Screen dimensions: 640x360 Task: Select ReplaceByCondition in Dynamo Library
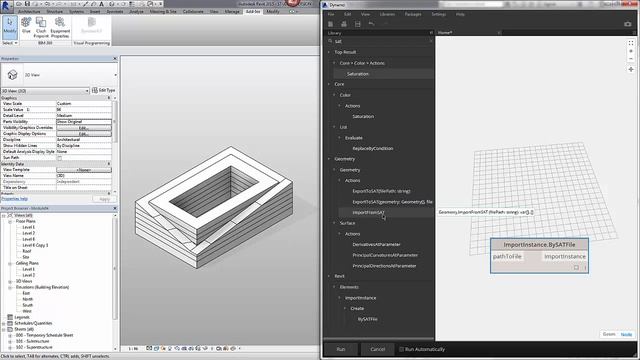click(x=373, y=149)
